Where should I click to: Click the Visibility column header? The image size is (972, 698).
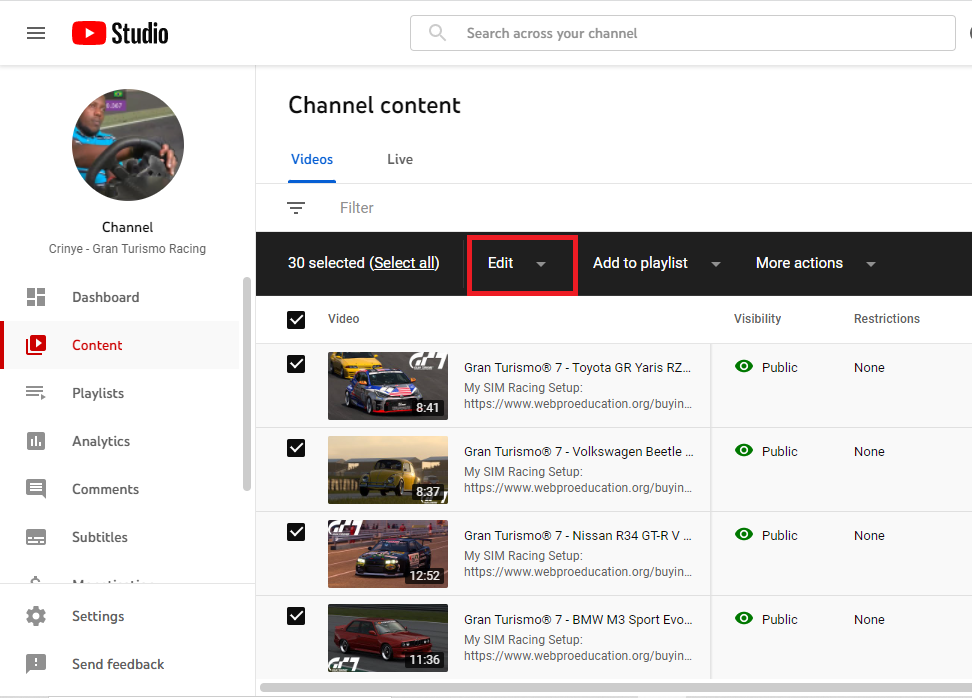pyautogui.click(x=758, y=319)
